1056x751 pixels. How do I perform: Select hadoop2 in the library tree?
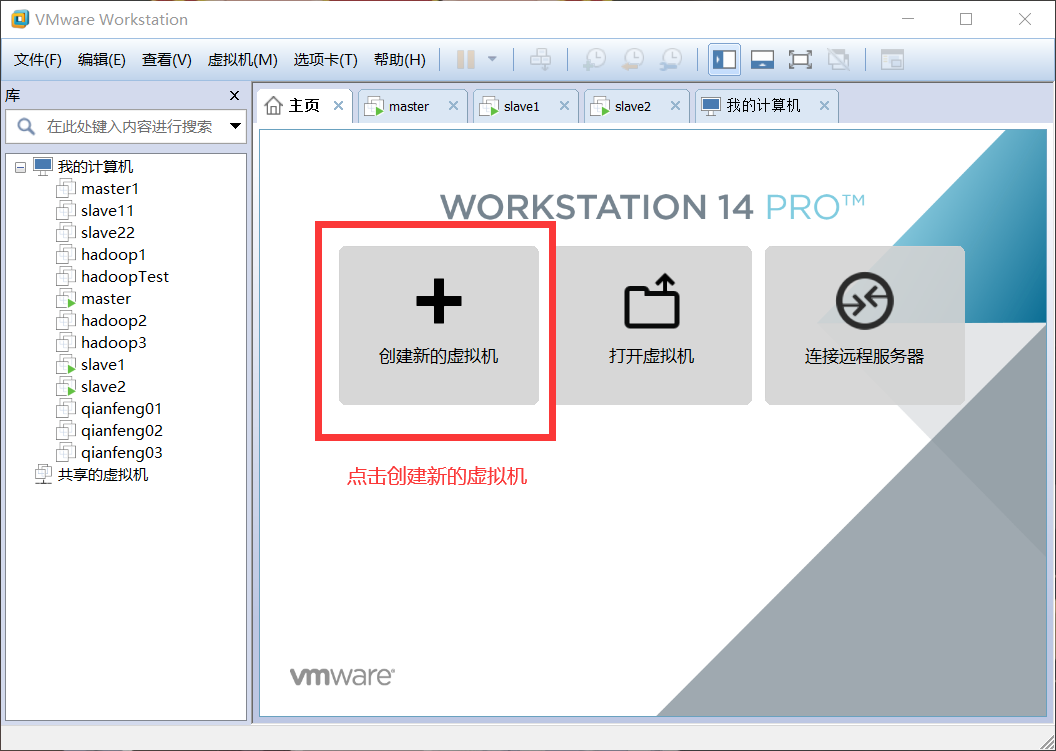[114, 321]
